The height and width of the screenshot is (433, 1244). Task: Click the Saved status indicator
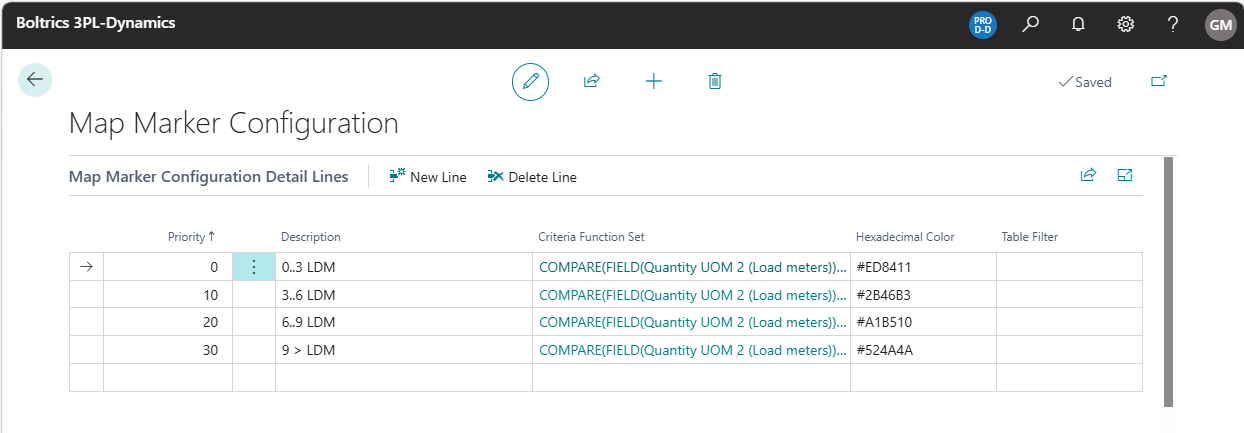pos(1085,82)
